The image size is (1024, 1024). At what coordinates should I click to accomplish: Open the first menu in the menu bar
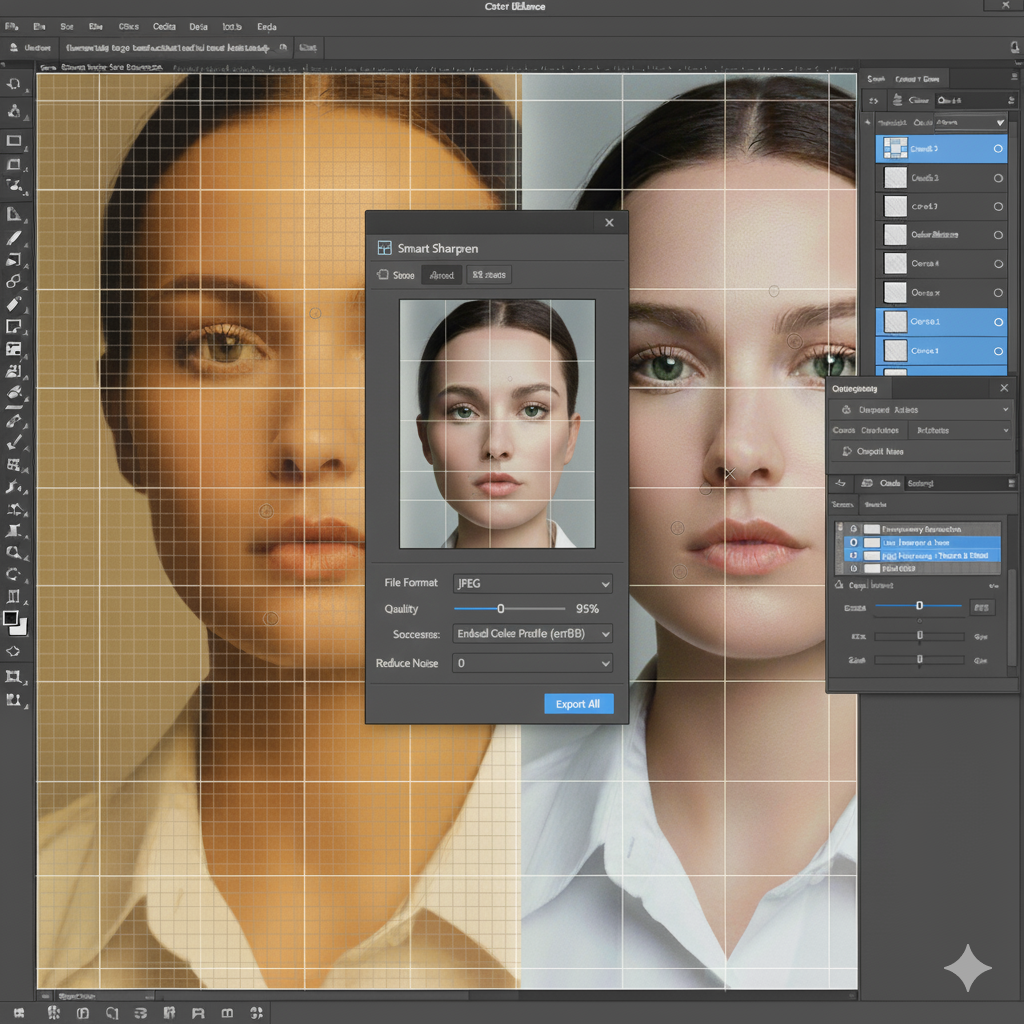click(x=12, y=27)
